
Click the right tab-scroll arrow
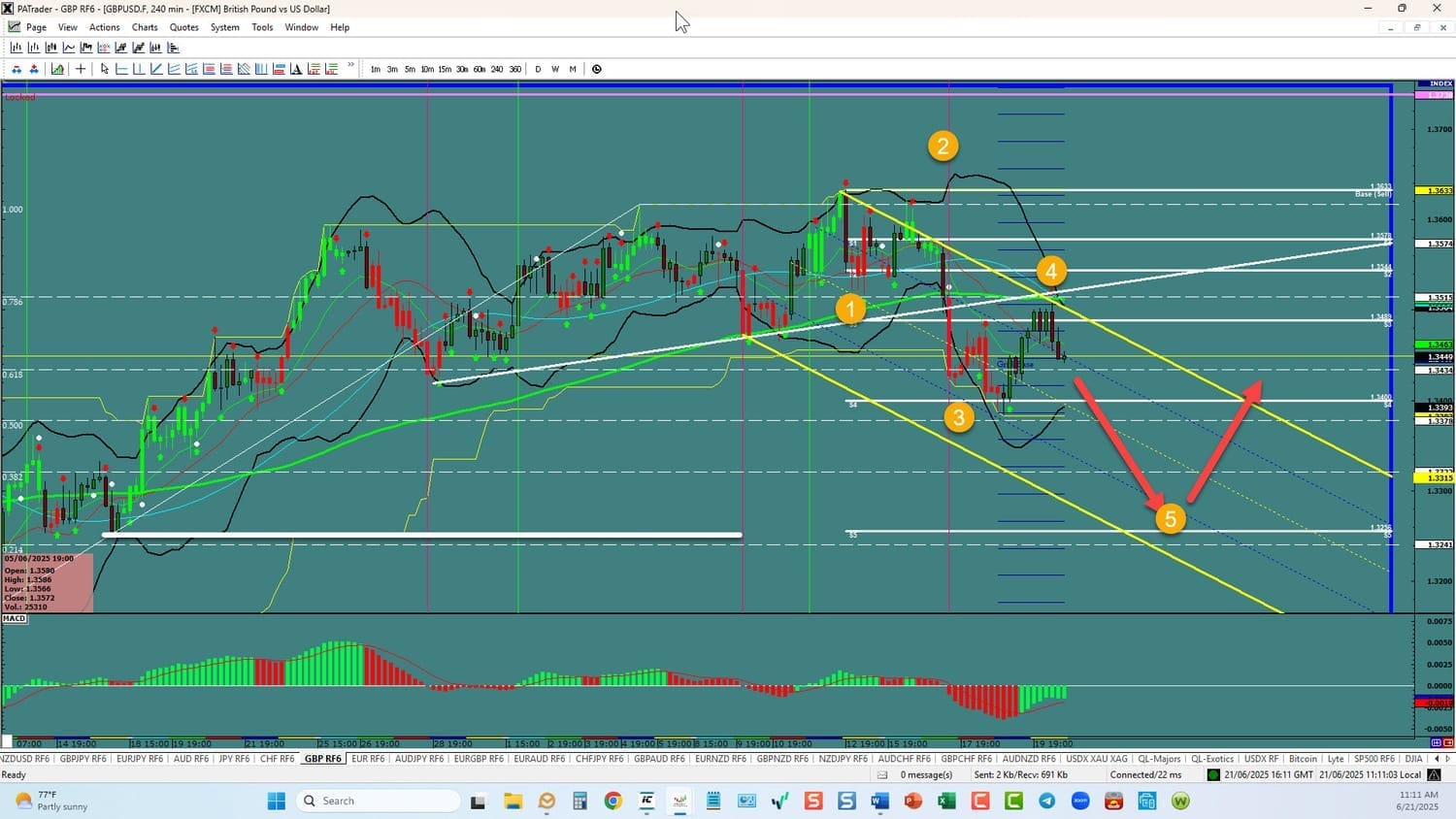click(1447, 759)
